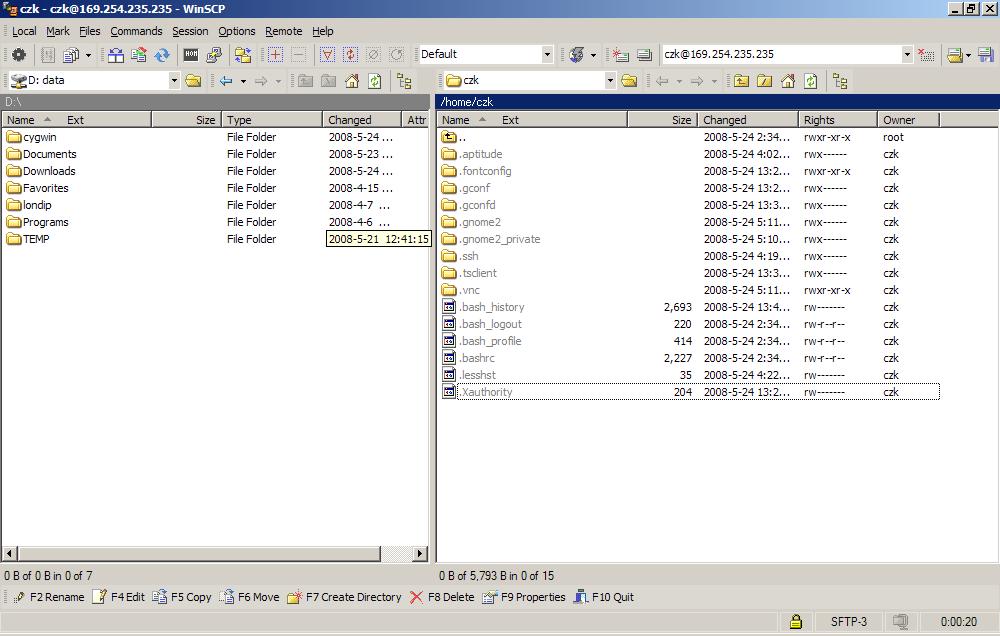The width and height of the screenshot is (1000, 636).
Task: Sort local panel by Type column header
Action: 272,119
